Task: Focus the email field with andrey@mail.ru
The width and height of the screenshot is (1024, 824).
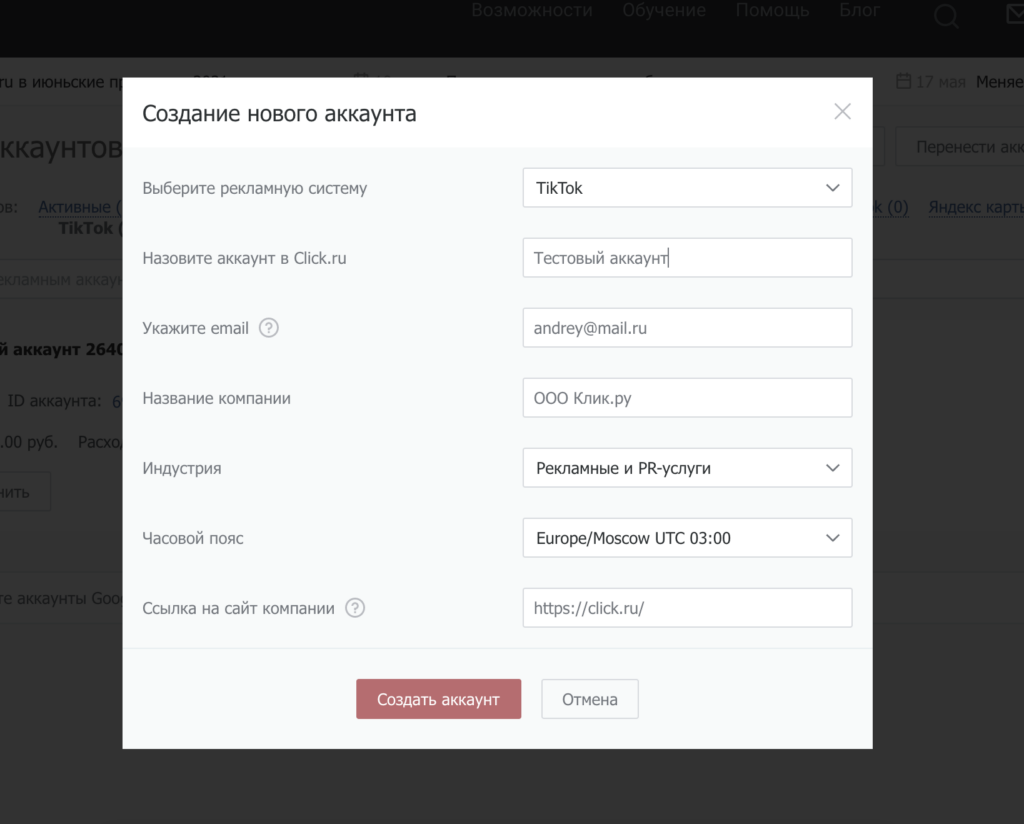Action: point(687,328)
